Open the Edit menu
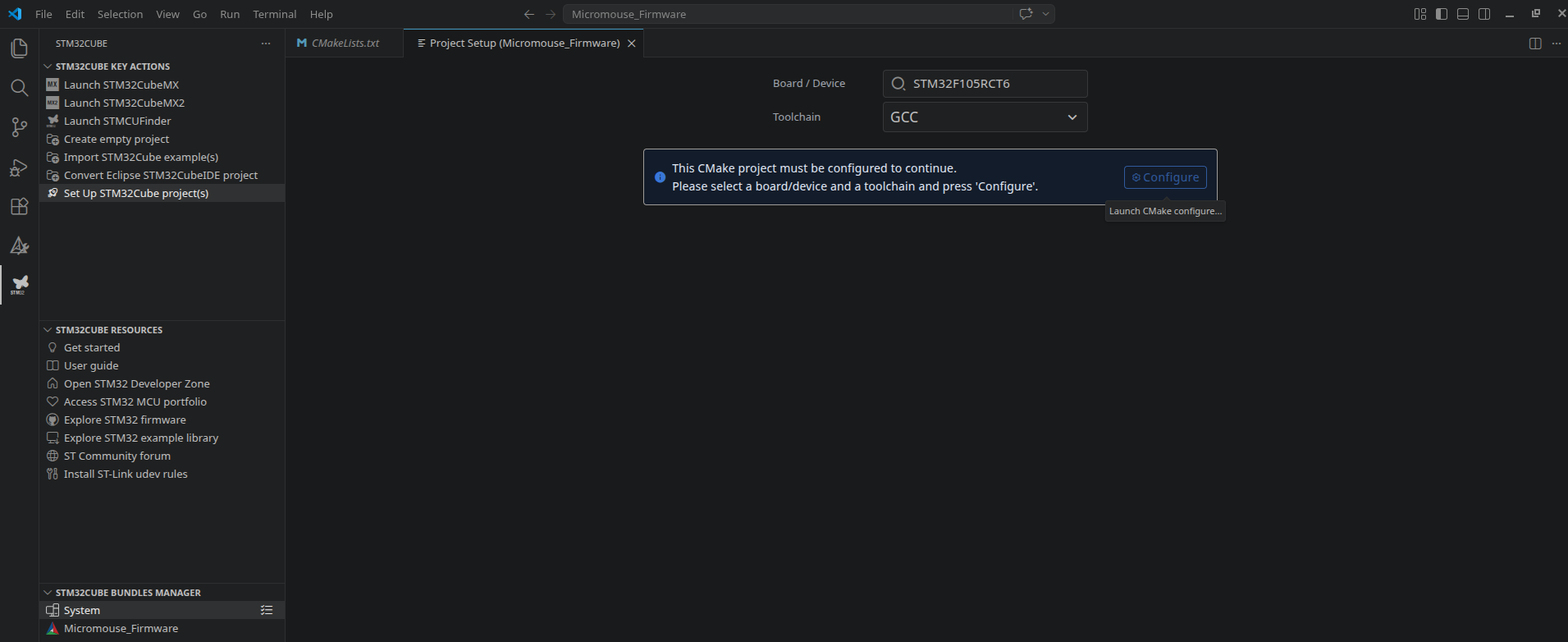The height and width of the screenshot is (642, 1568). pyautogui.click(x=75, y=14)
